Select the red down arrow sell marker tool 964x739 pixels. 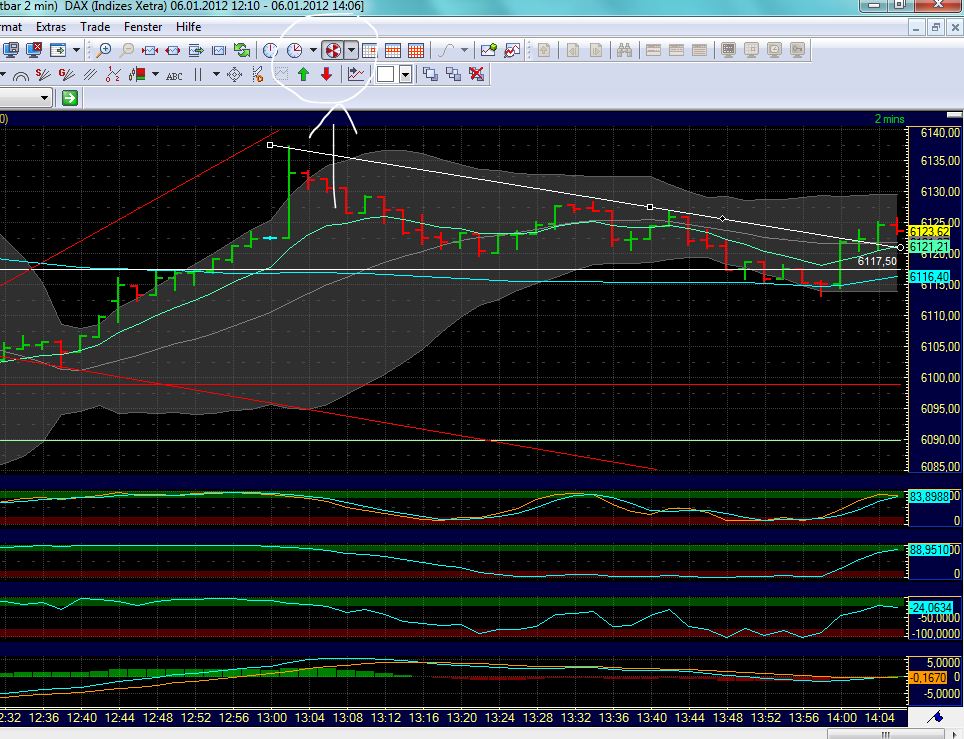coord(326,74)
